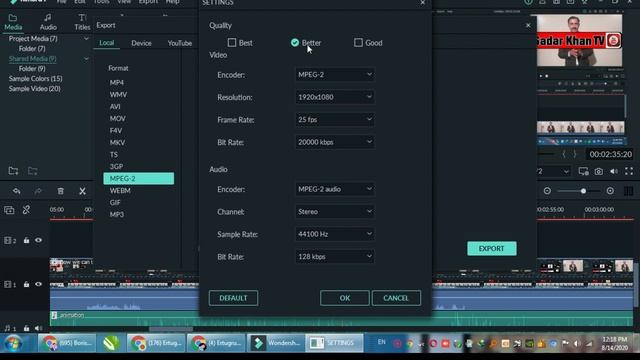Click the trash Delete icon in timeline toolbar
Image resolution: width=640 pixels, height=360 pixels.
[60, 191]
